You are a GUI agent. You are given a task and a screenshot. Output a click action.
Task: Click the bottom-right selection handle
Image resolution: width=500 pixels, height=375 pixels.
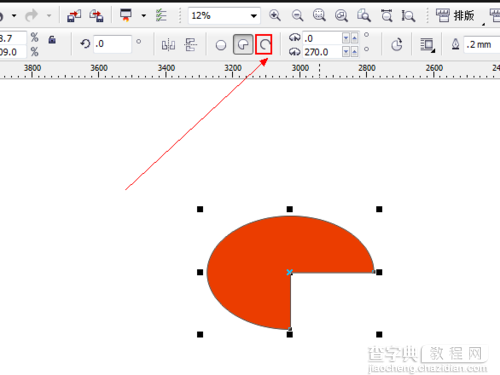[x=379, y=334]
